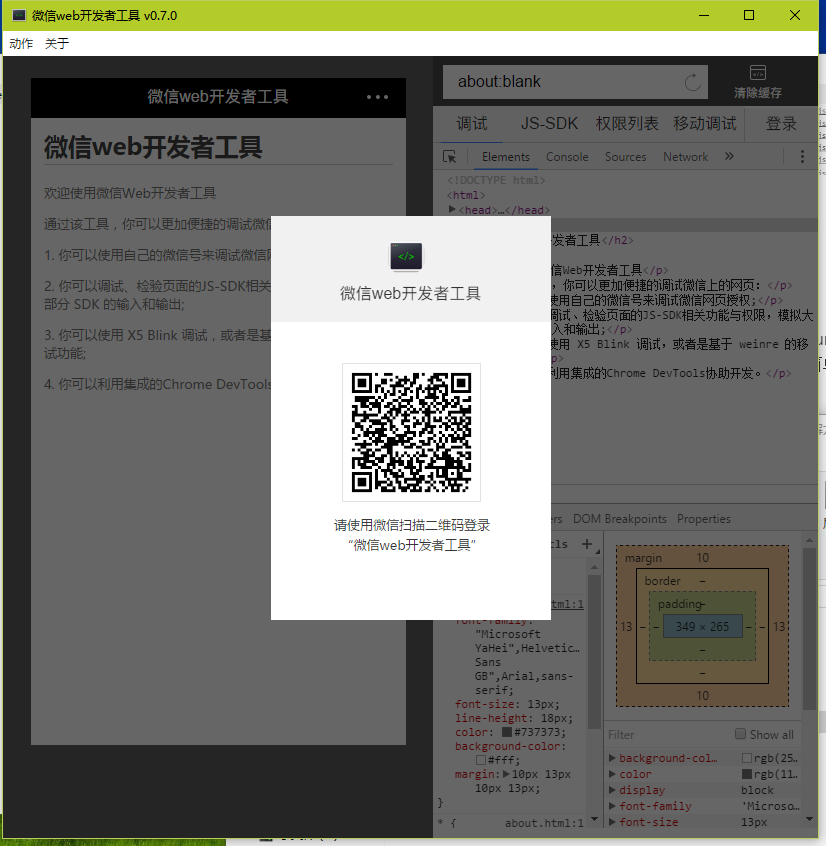Enable the Show all checkbox
Image resolution: width=826 pixels, height=846 pixels.
(741, 734)
